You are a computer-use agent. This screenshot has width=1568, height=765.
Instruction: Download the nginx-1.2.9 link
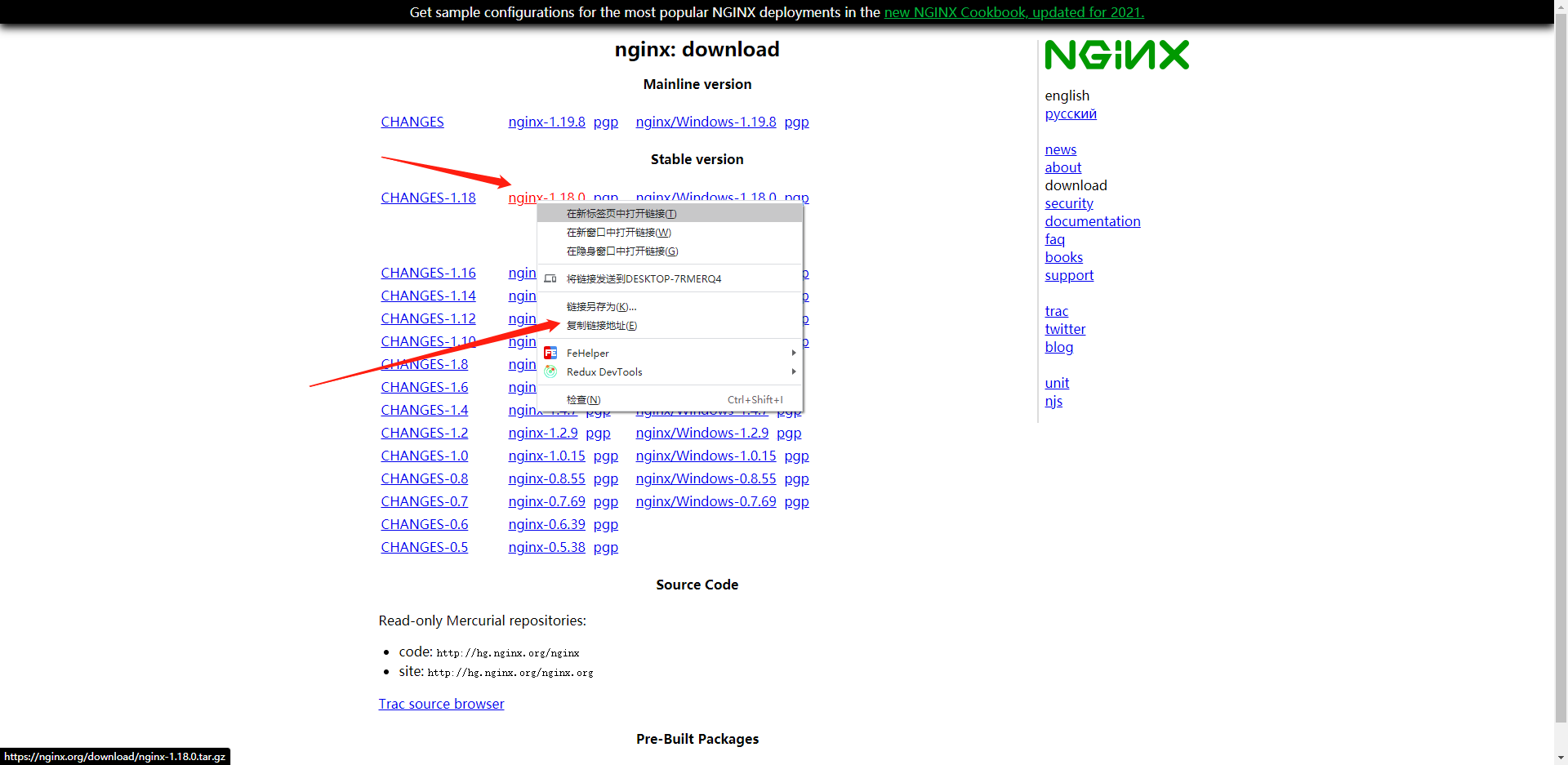coord(543,433)
